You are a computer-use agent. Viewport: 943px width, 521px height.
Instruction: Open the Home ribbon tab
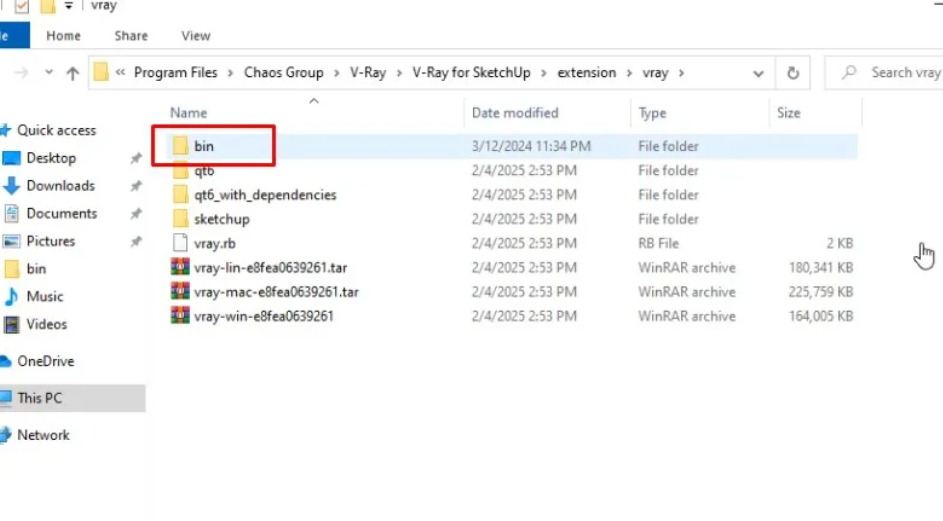point(63,36)
